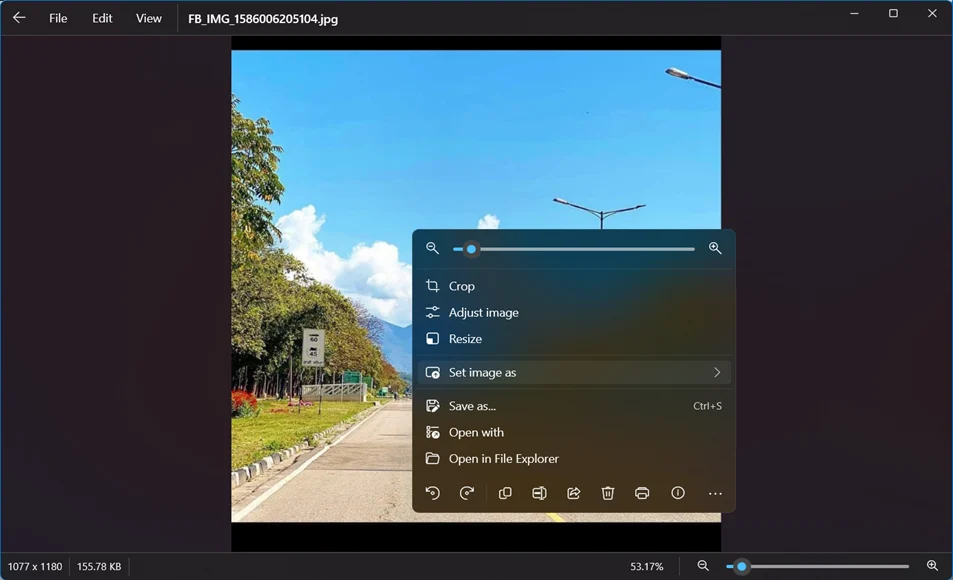Click zoom out magnifier in context menu
The height and width of the screenshot is (580, 953).
432,248
